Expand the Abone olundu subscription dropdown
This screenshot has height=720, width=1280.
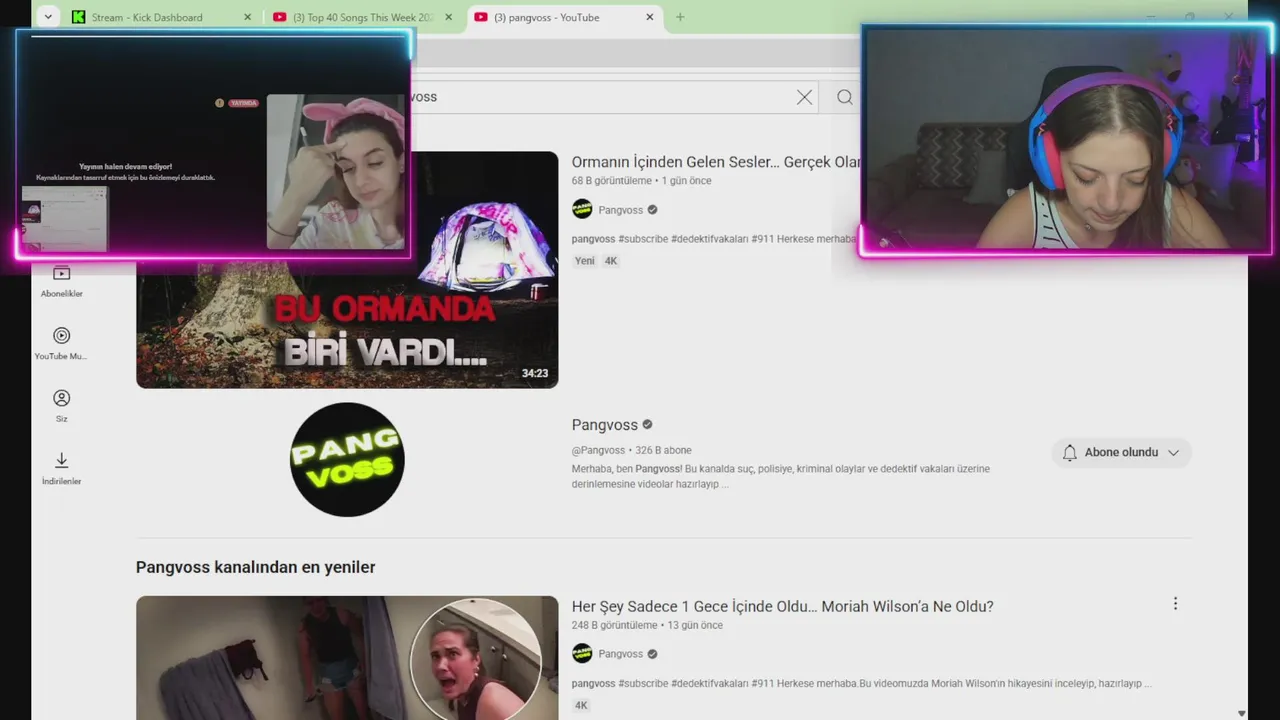1173,453
